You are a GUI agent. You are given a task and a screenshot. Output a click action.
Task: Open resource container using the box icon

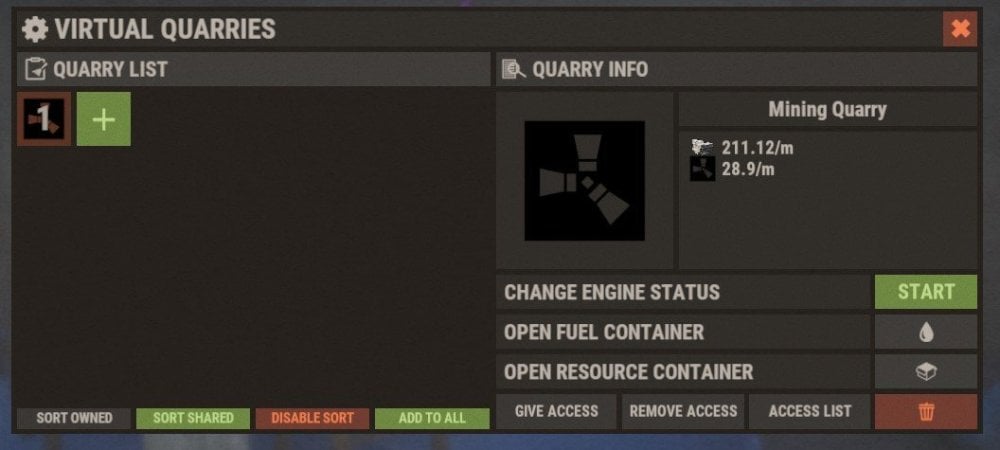[x=925, y=372]
